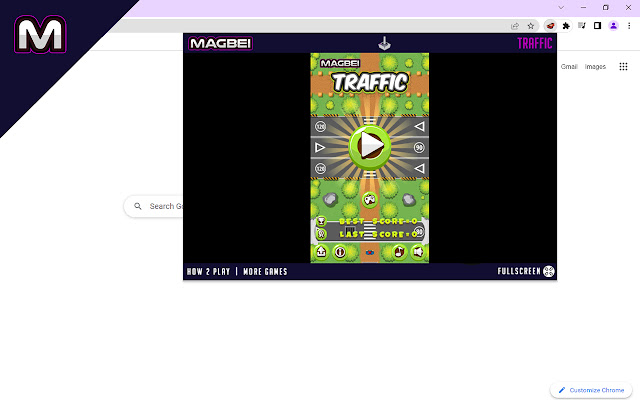Viewport: 640px width, 400px height.
Task: Click the Google search box
Action: click(x=154, y=206)
